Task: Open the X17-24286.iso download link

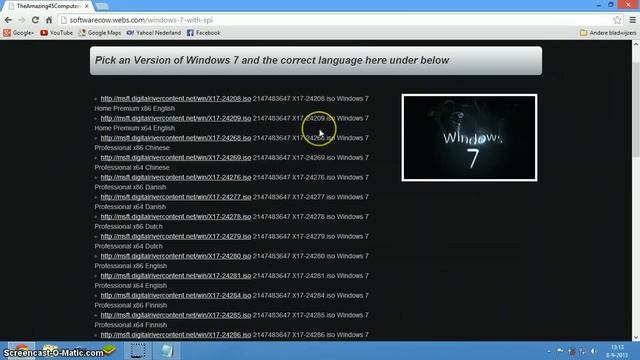Action: tap(176, 335)
